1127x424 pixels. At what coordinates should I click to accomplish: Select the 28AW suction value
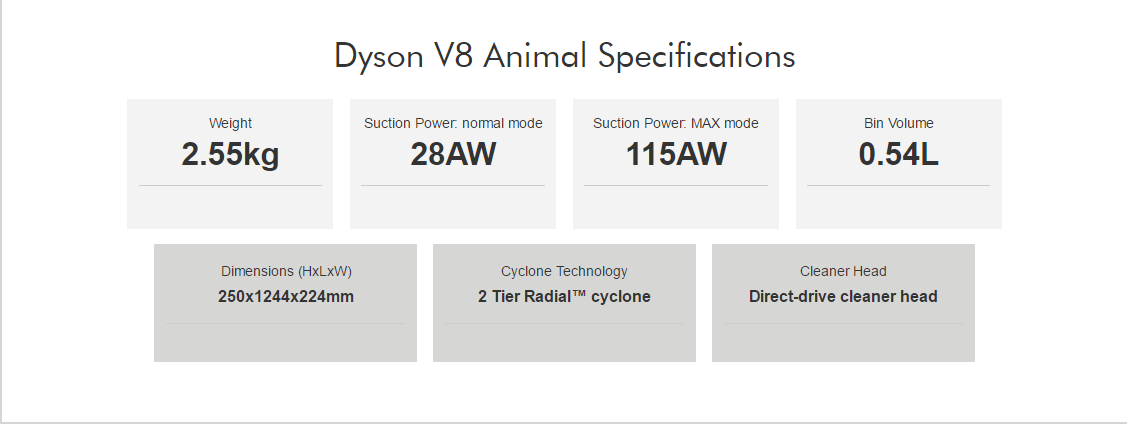[x=453, y=154]
